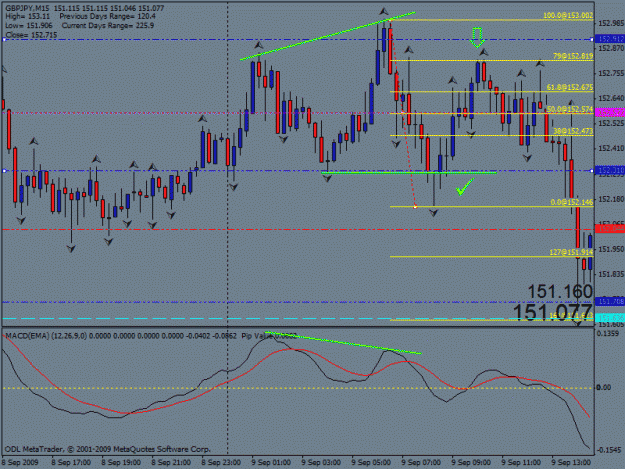Click 151.950 on the price axis
This screenshot has width=625, height=469.
pos(611,249)
